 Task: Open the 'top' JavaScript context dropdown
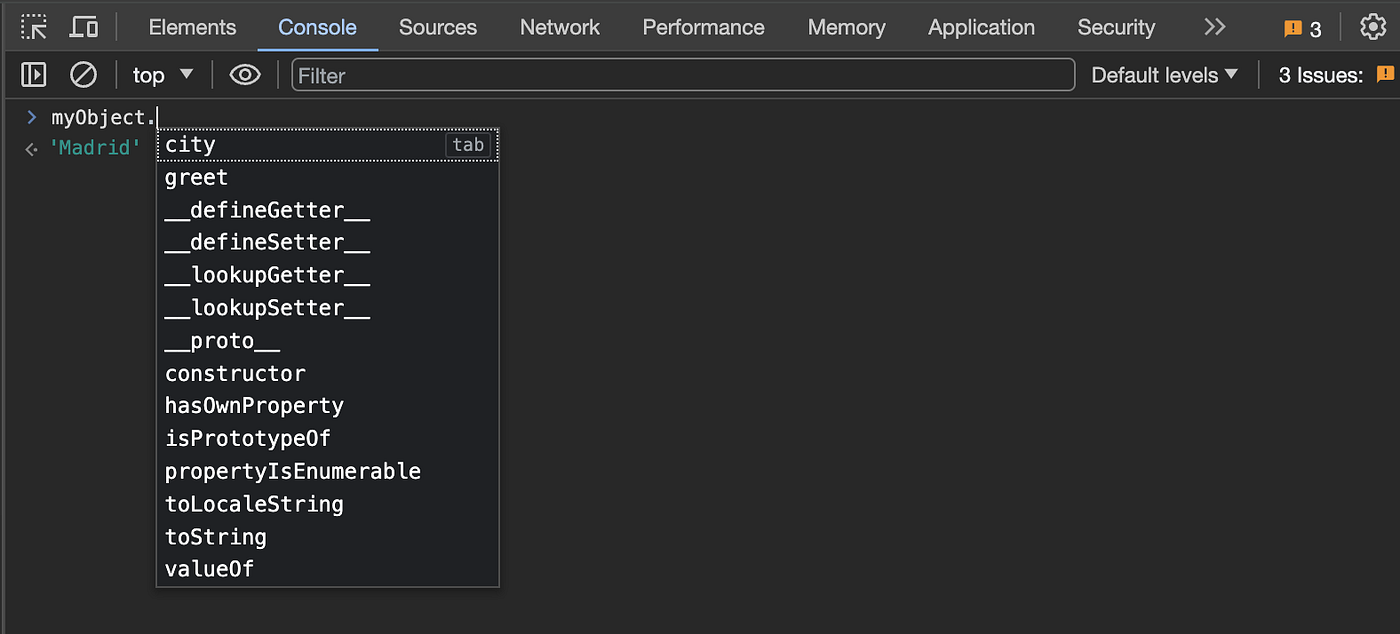pos(163,75)
